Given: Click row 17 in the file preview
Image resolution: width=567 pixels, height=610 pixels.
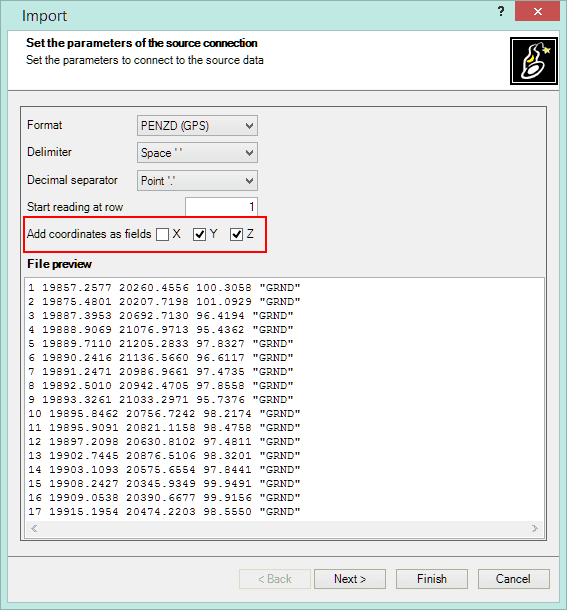Looking at the screenshot, I should 164,512.
